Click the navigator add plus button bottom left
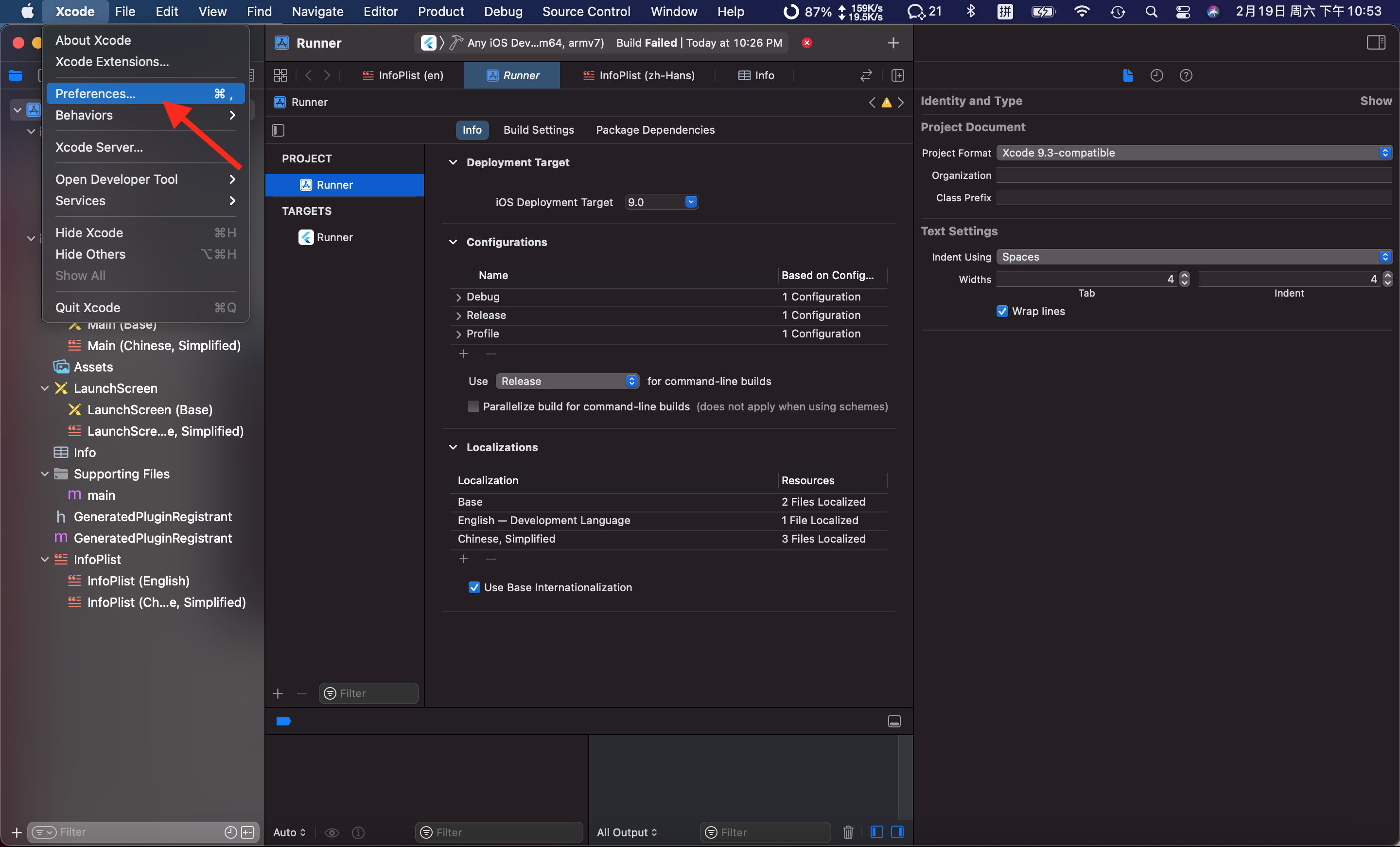 point(17,833)
